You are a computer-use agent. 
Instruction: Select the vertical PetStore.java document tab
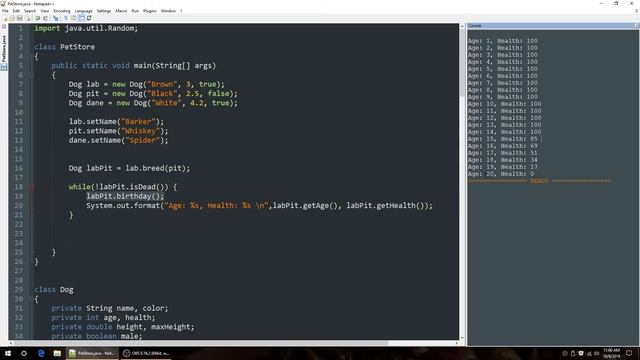click(x=4, y=49)
